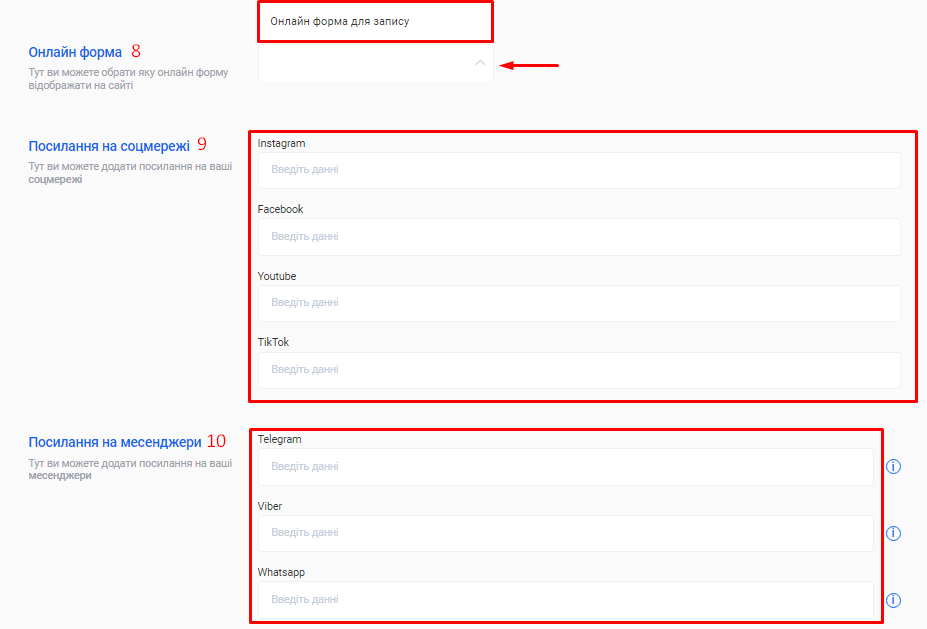Viewport: 927px width, 629px height.
Task: Click the Youtube field label text
Action: [277, 276]
